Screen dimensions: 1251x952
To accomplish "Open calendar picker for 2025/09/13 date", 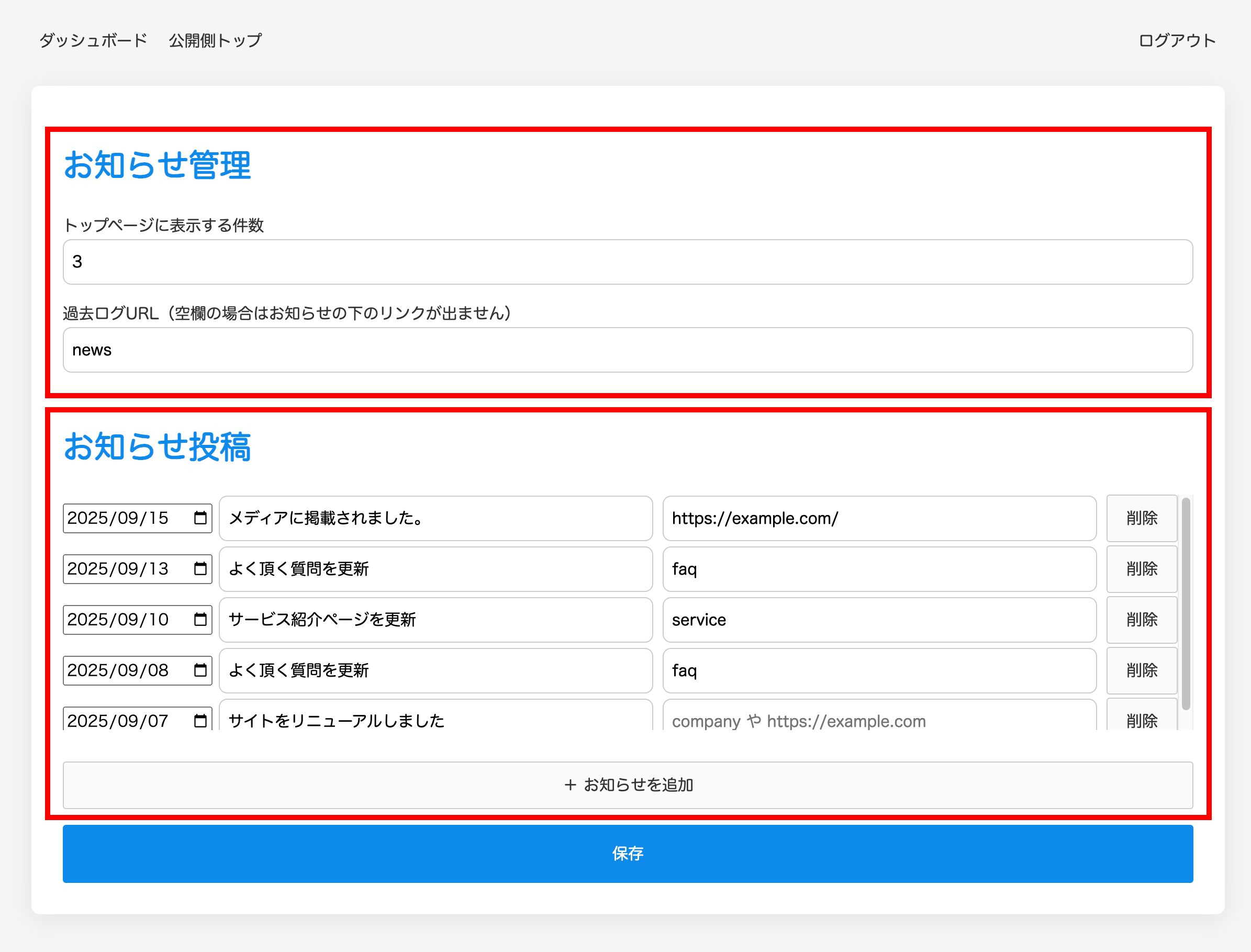I will pyautogui.click(x=200, y=568).
